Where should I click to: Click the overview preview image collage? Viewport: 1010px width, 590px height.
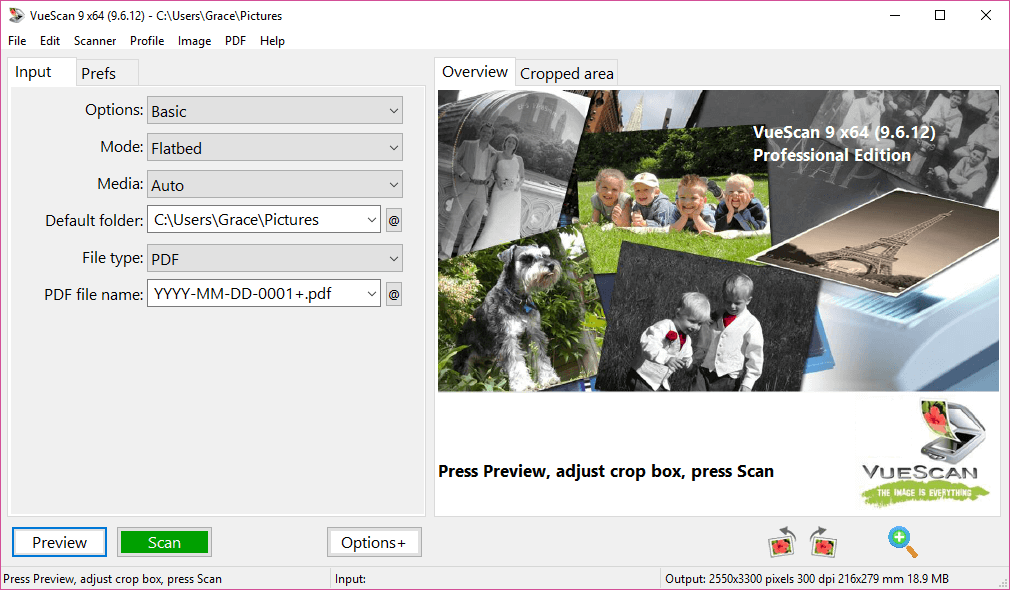click(718, 240)
